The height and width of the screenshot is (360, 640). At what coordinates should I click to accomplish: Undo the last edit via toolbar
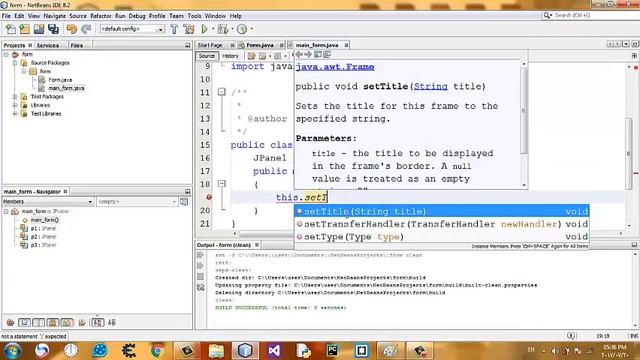tap(72, 29)
